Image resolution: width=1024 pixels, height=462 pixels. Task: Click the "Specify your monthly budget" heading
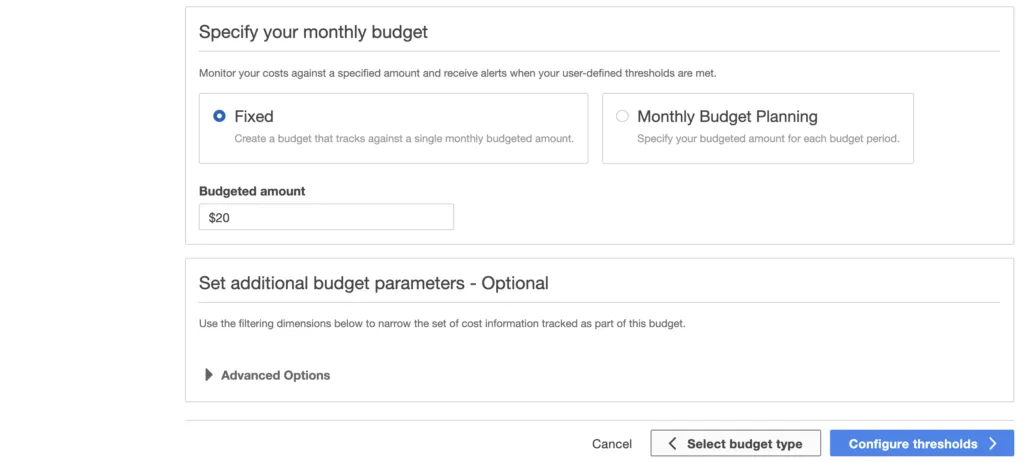tap(313, 32)
